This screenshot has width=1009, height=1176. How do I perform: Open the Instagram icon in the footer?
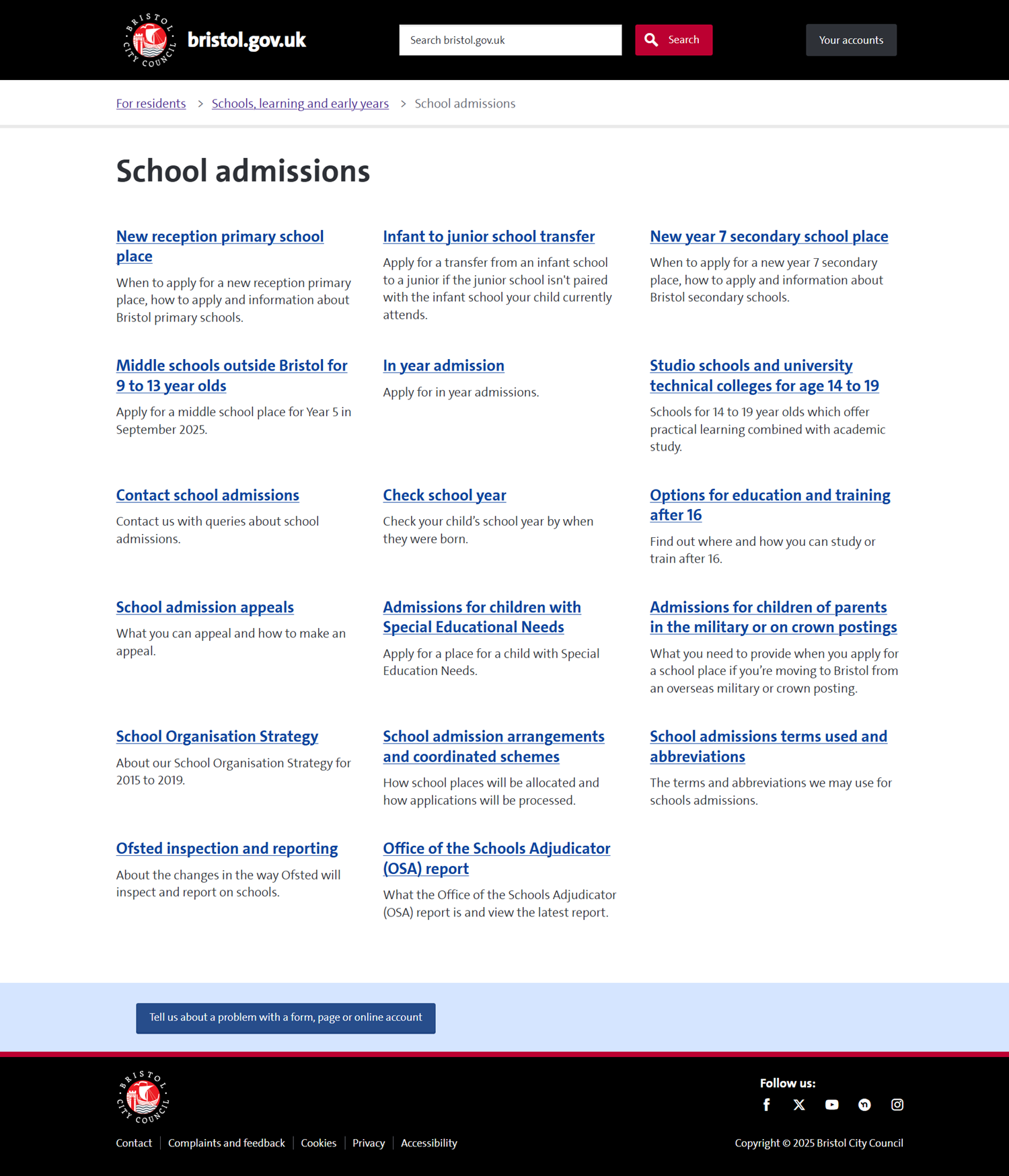pos(897,1105)
